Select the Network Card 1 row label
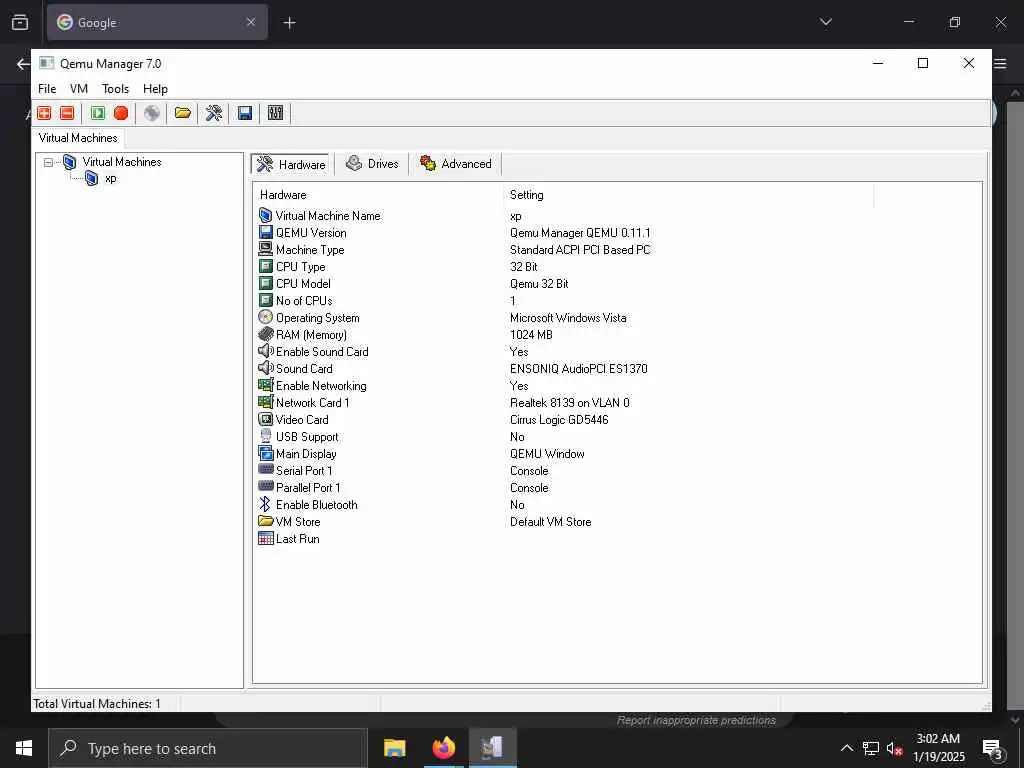This screenshot has width=1024, height=768. click(x=312, y=402)
